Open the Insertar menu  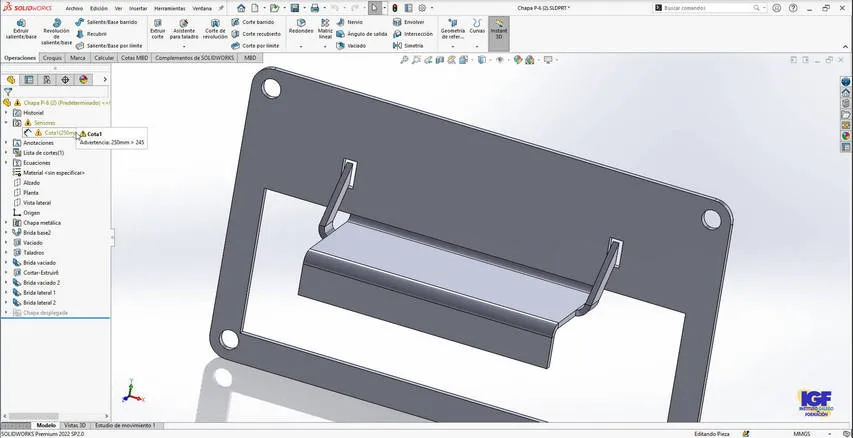tap(138, 9)
